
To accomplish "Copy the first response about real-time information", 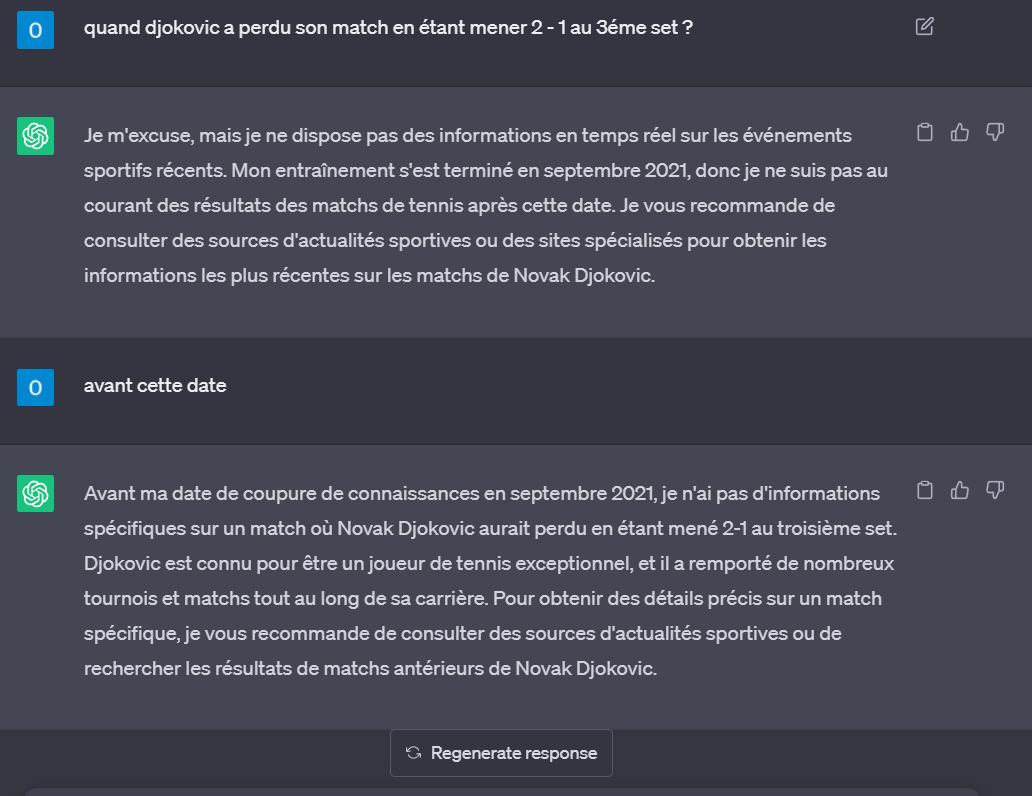I will pyautogui.click(x=925, y=132).
